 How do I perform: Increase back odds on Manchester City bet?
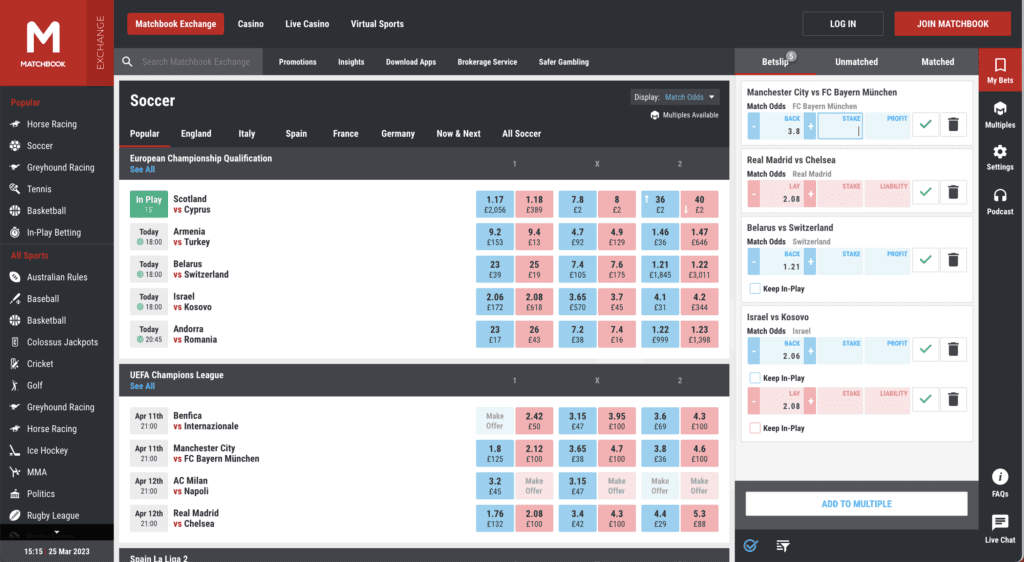click(x=810, y=125)
